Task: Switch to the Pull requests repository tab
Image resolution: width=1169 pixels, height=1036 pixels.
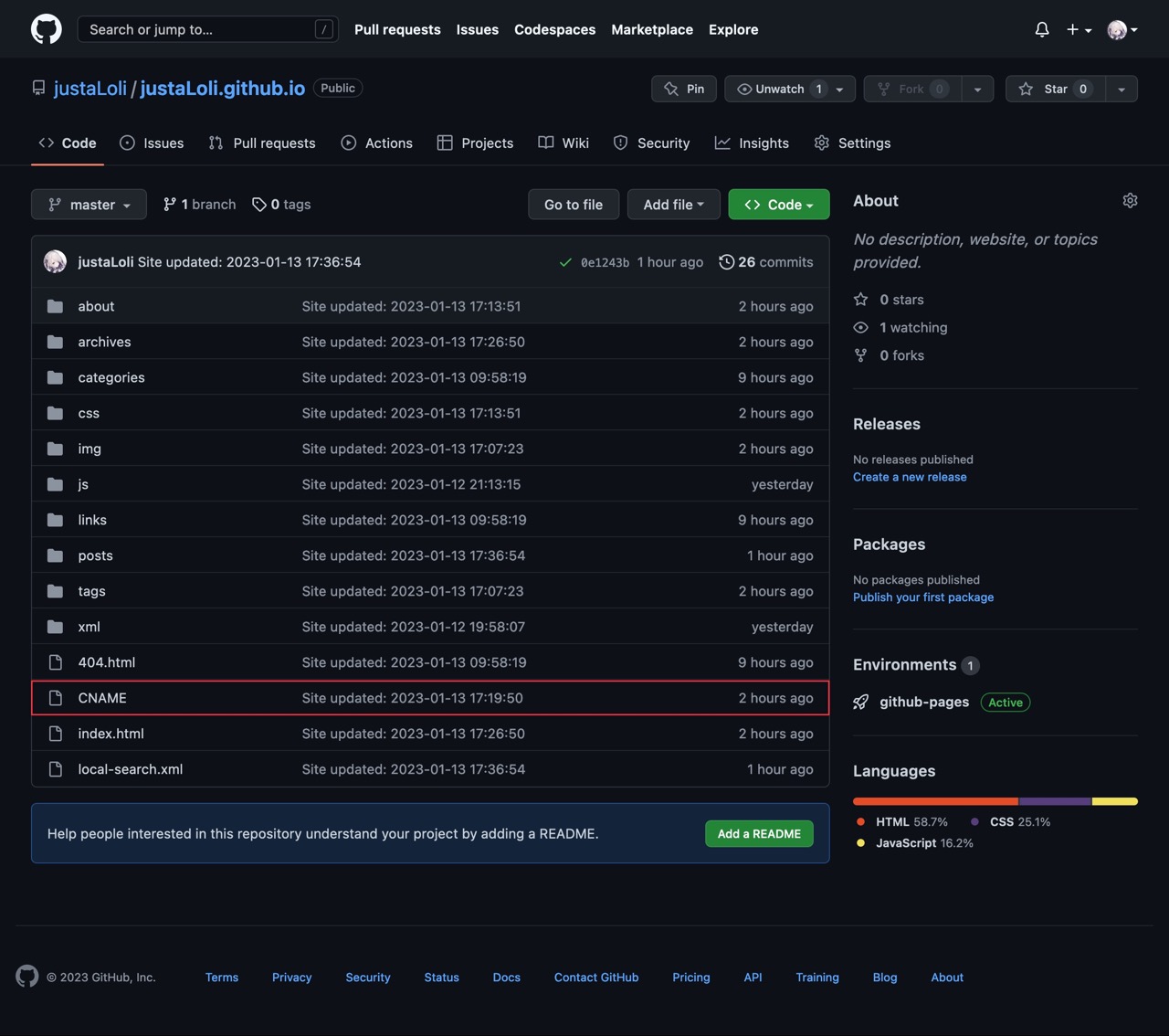Action: point(262,143)
